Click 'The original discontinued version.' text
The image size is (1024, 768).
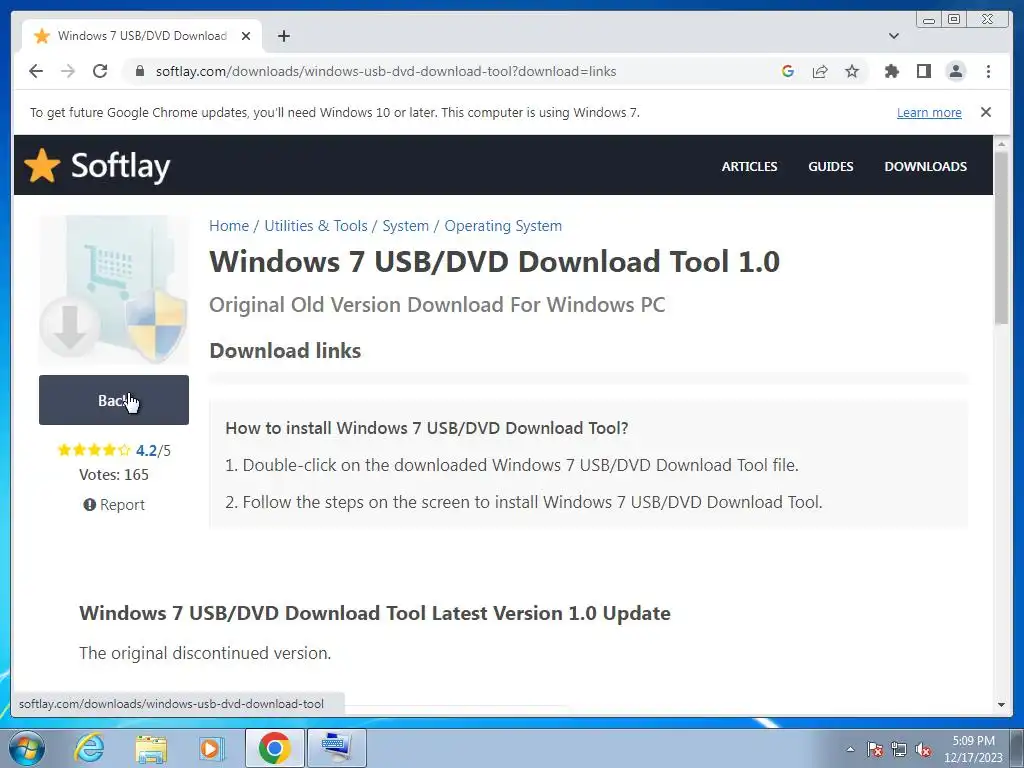[205, 653]
